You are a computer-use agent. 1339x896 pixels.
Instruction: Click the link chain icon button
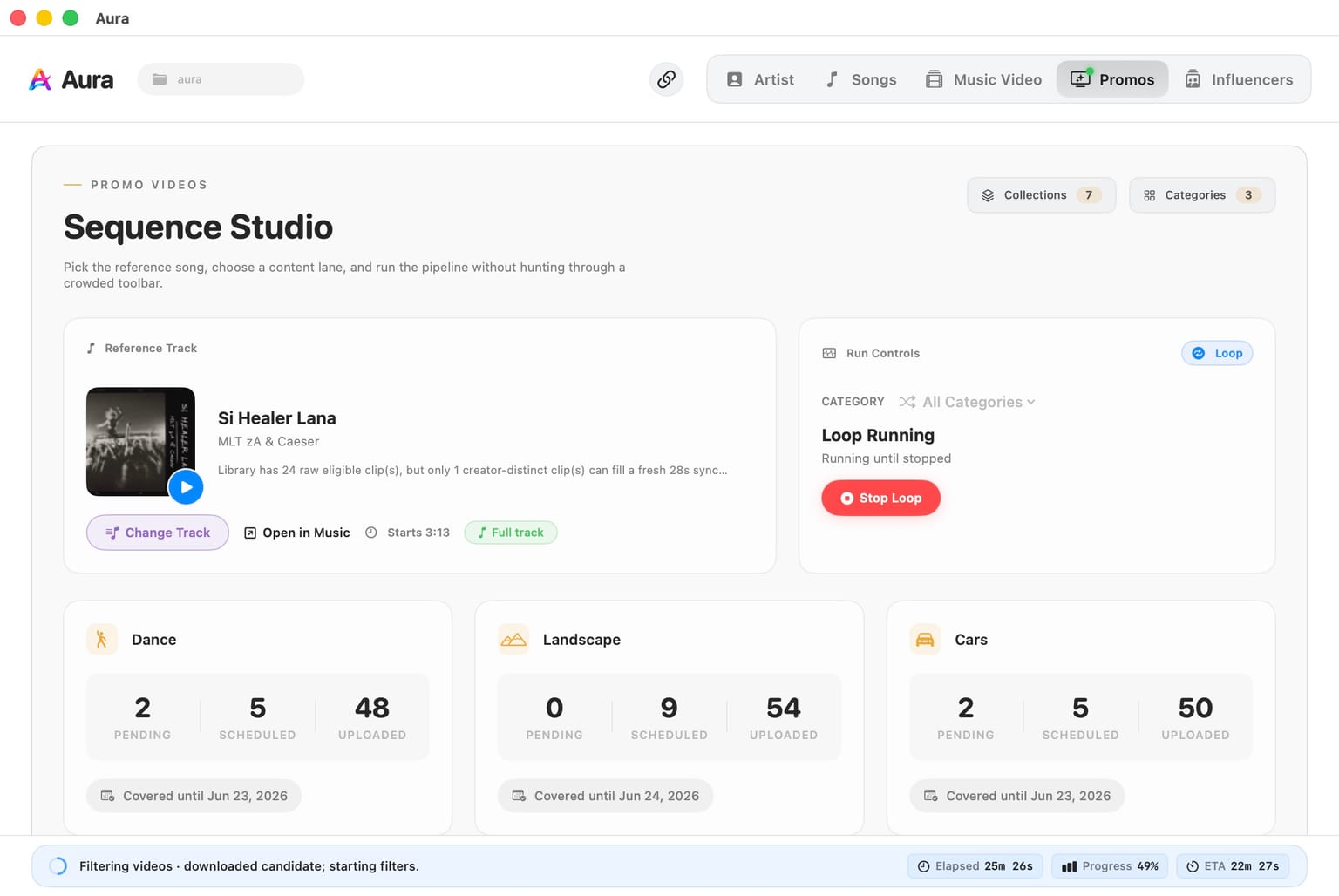pos(666,79)
